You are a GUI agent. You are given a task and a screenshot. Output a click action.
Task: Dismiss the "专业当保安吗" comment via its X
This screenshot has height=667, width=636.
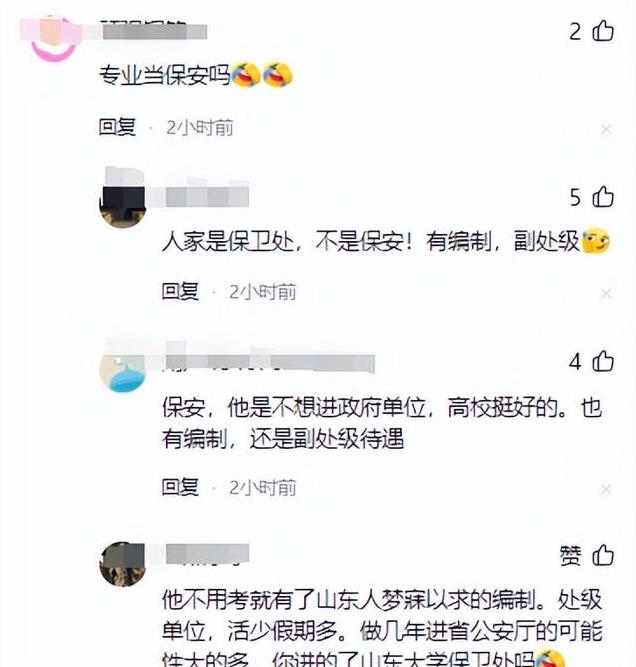pos(606,129)
